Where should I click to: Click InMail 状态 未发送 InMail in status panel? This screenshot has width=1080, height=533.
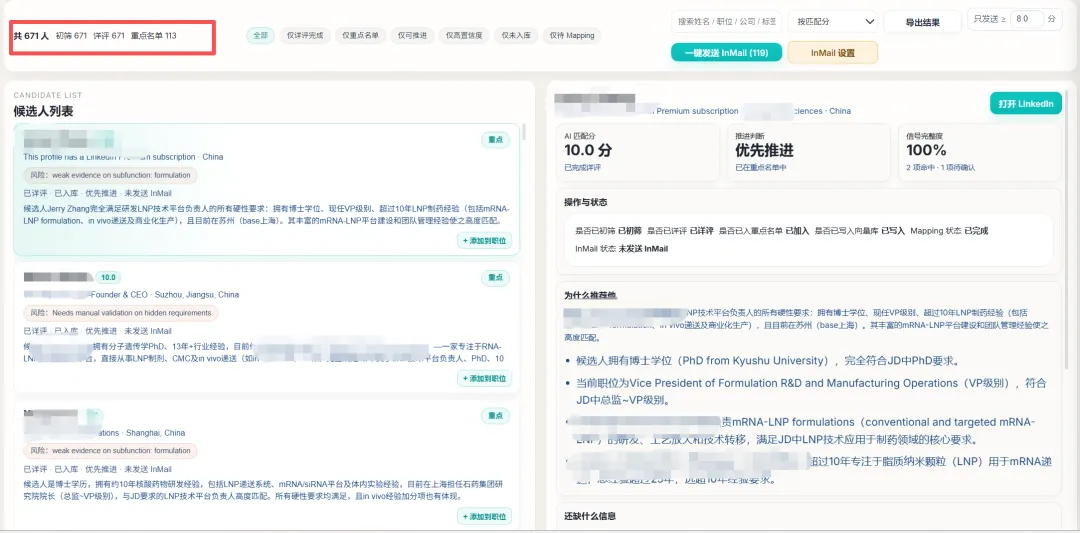coord(621,249)
